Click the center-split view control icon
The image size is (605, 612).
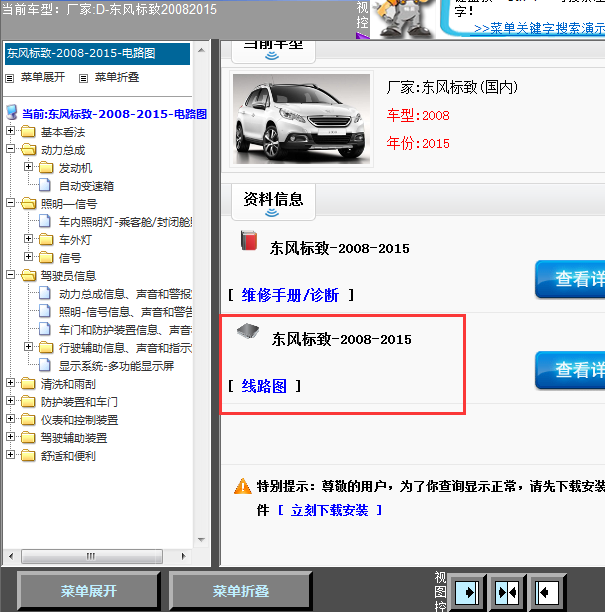507,592
